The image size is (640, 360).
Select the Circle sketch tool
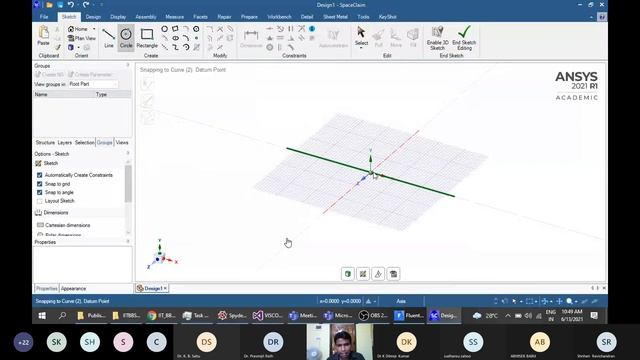[126, 38]
